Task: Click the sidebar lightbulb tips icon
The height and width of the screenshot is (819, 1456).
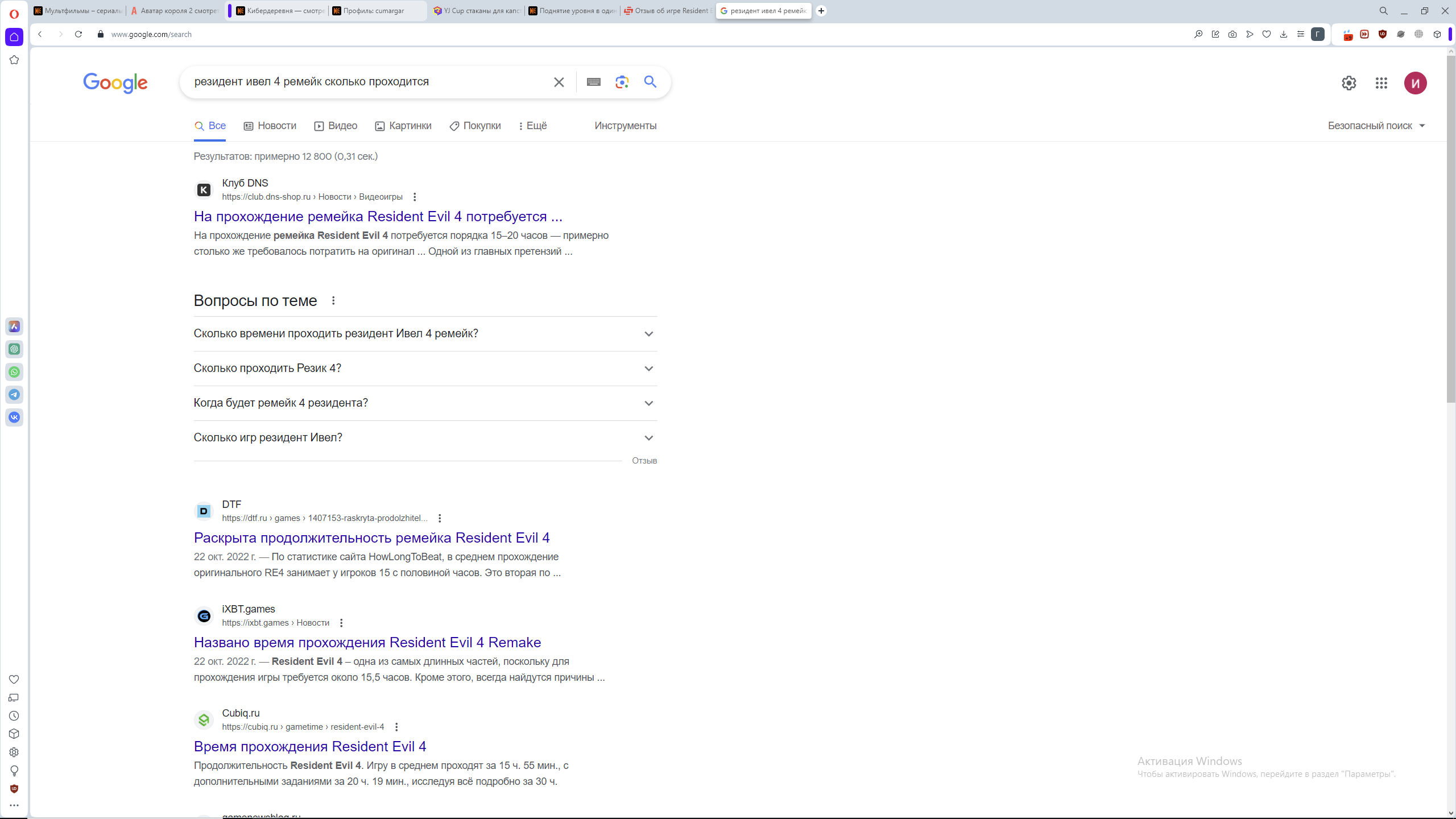Action: (14, 771)
